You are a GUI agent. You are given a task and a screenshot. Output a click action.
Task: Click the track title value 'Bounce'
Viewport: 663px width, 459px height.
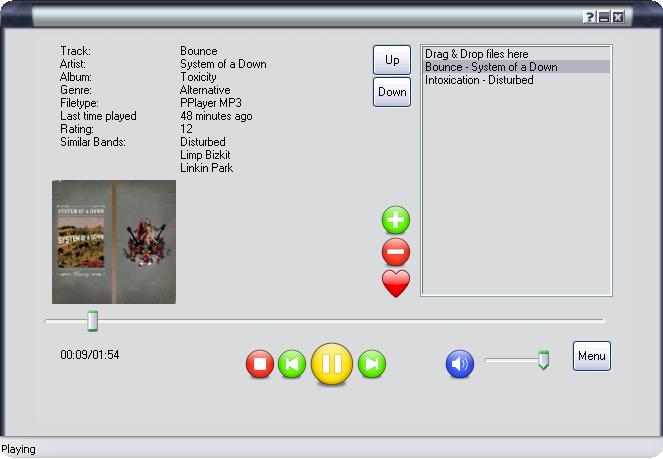199,51
